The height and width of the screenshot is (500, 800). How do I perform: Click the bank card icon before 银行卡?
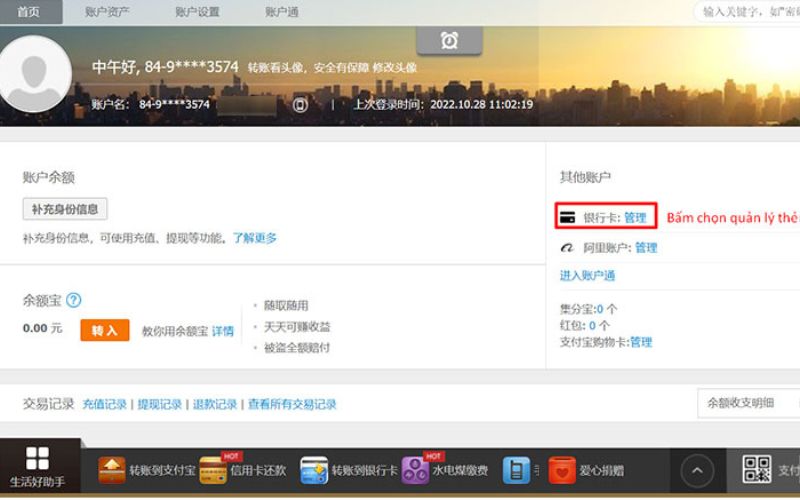click(x=567, y=217)
